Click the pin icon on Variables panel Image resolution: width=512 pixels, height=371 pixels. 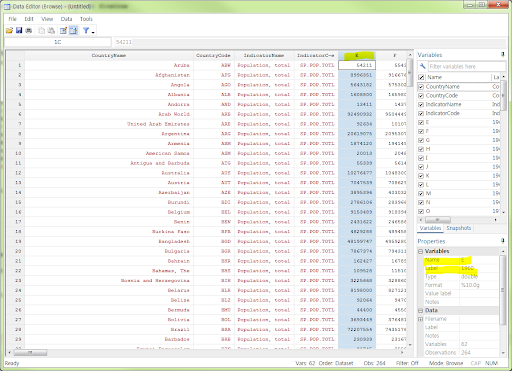click(503, 54)
